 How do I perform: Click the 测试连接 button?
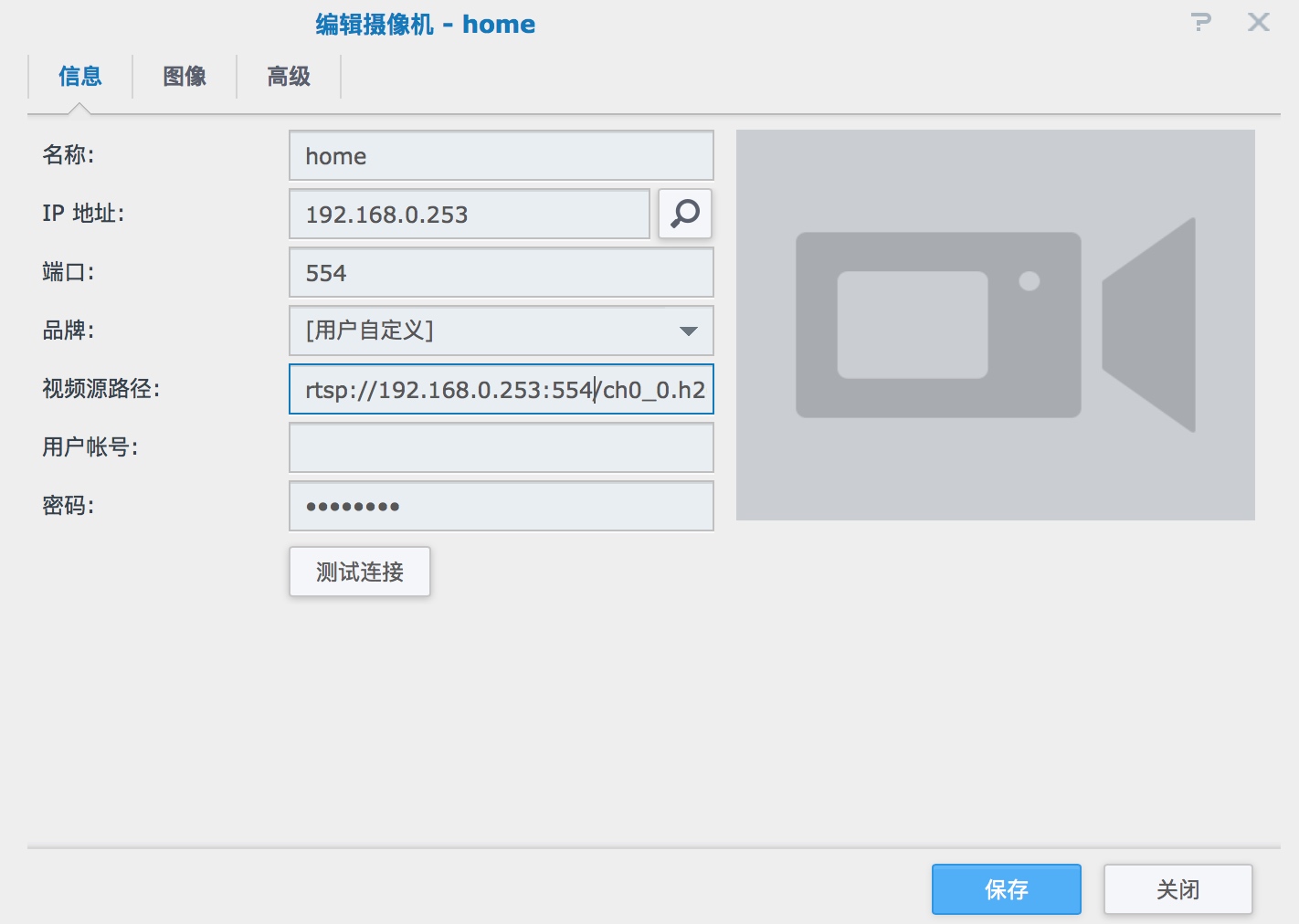pyautogui.click(x=360, y=572)
